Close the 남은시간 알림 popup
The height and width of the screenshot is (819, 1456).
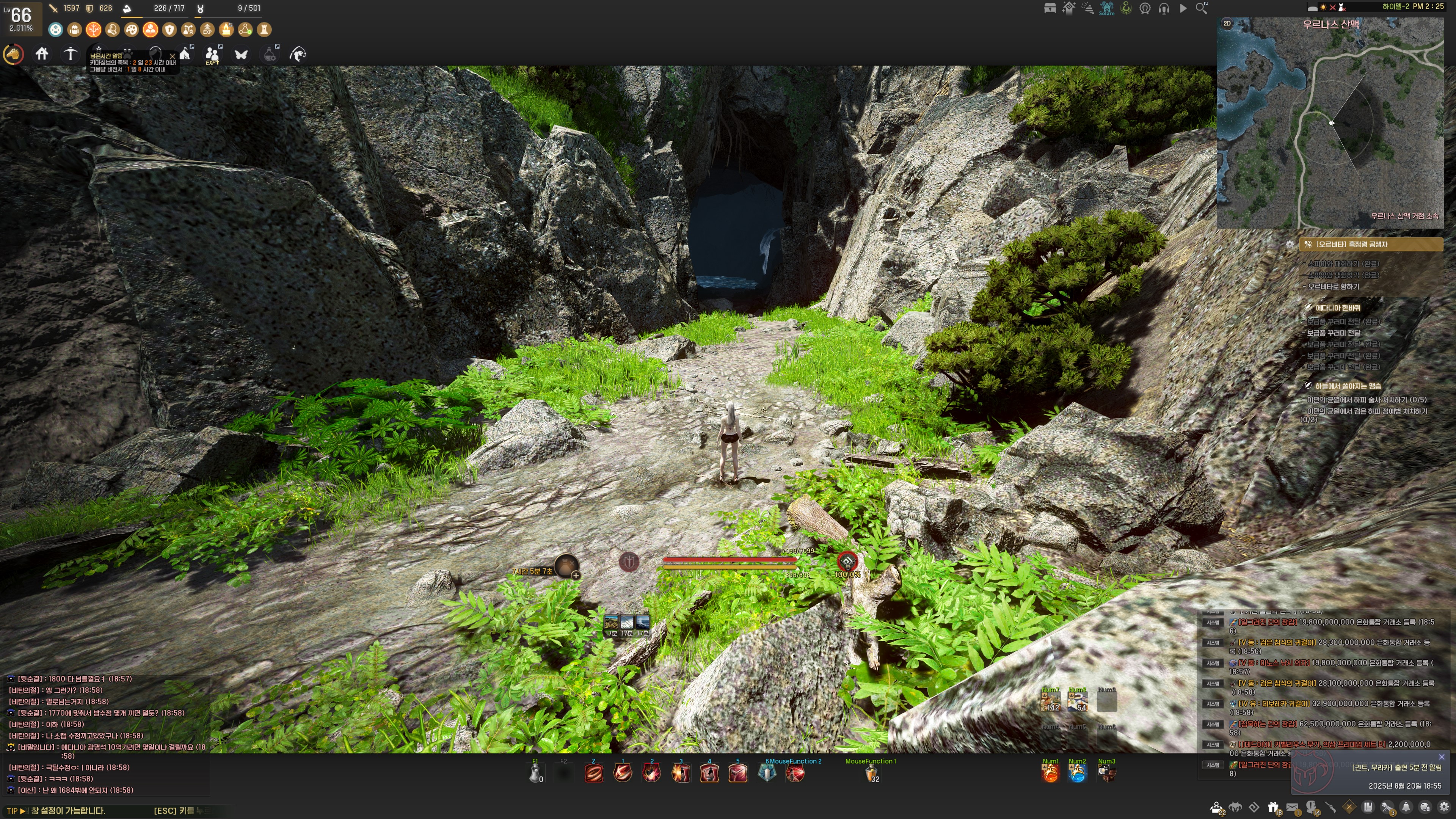point(173,56)
